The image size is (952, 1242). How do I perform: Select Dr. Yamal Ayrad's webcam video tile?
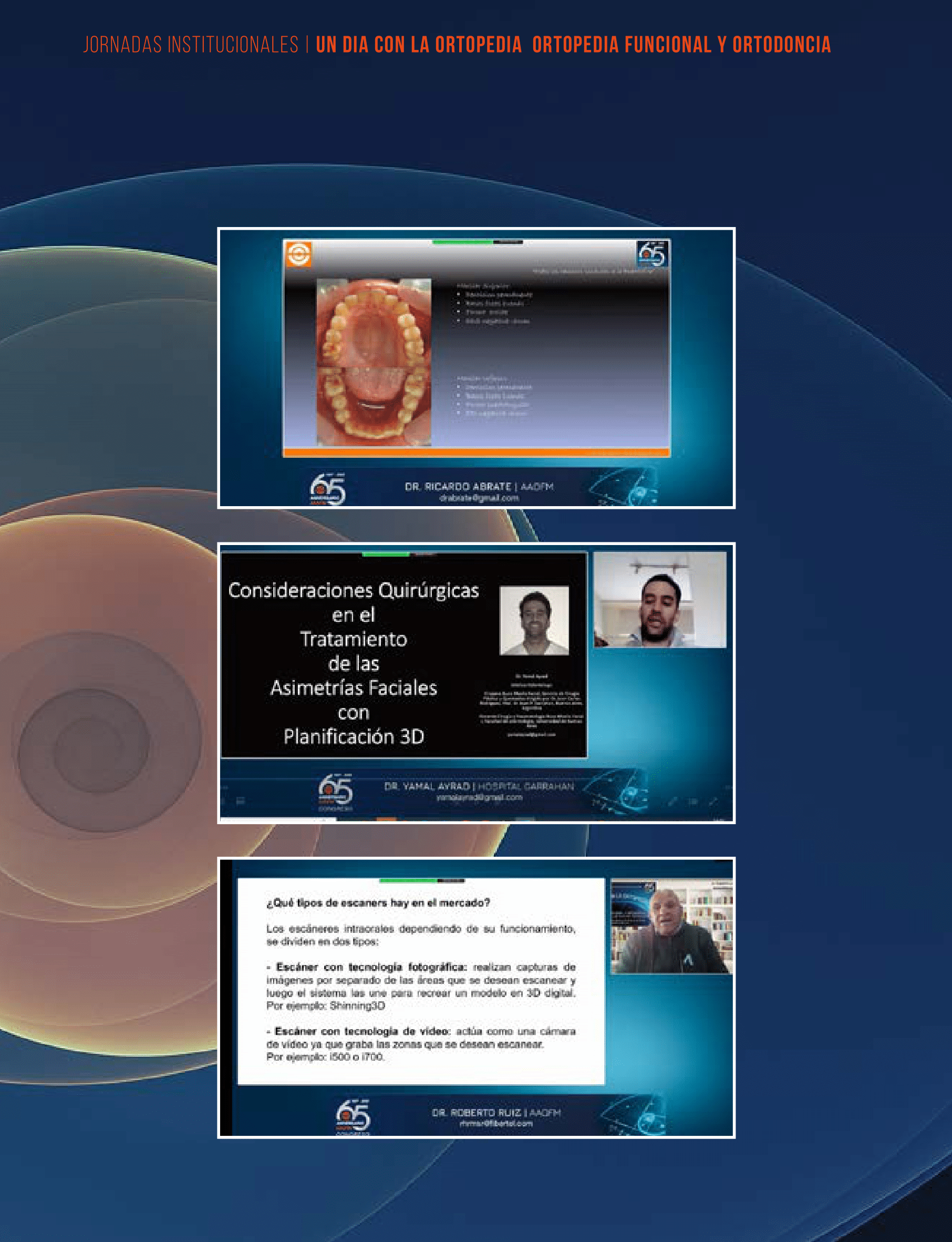tap(659, 600)
